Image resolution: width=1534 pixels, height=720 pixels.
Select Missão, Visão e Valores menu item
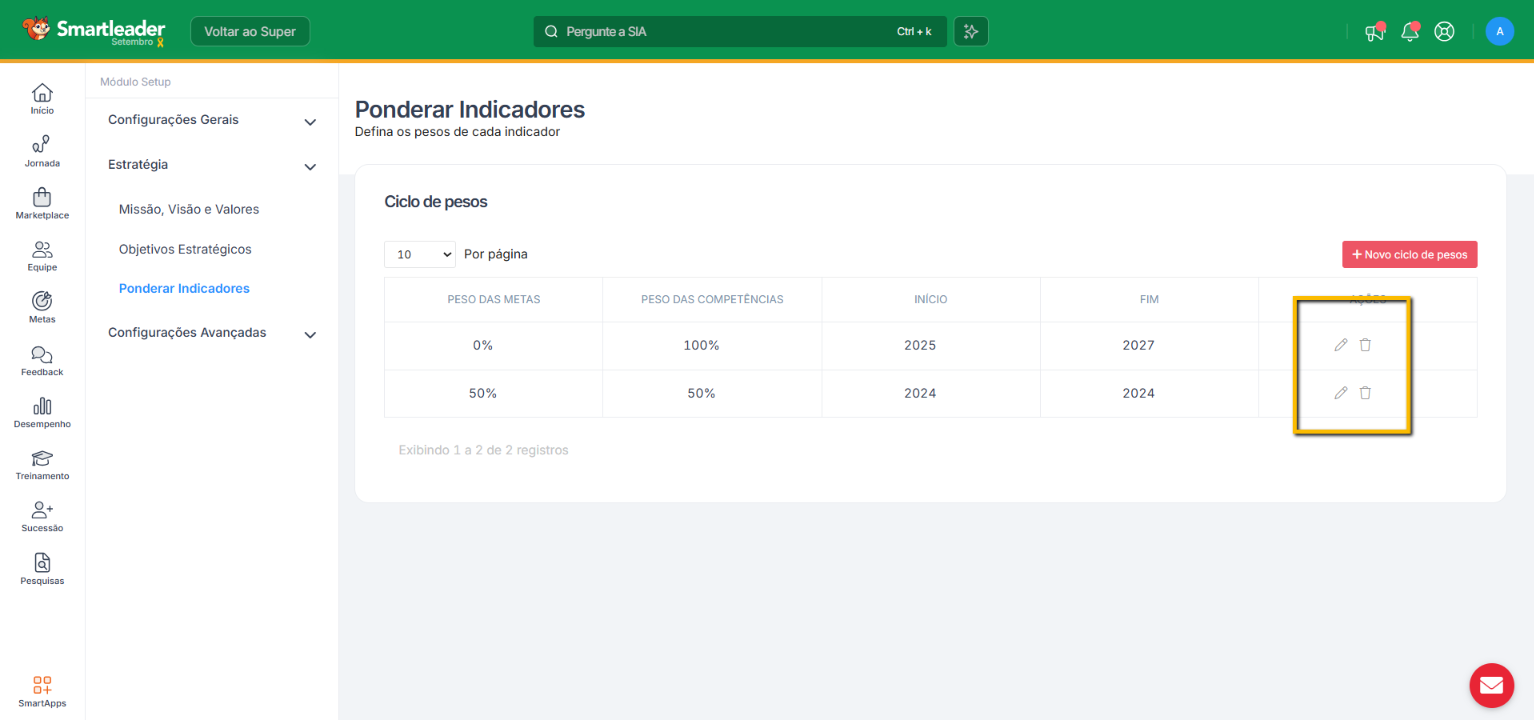[x=189, y=210]
